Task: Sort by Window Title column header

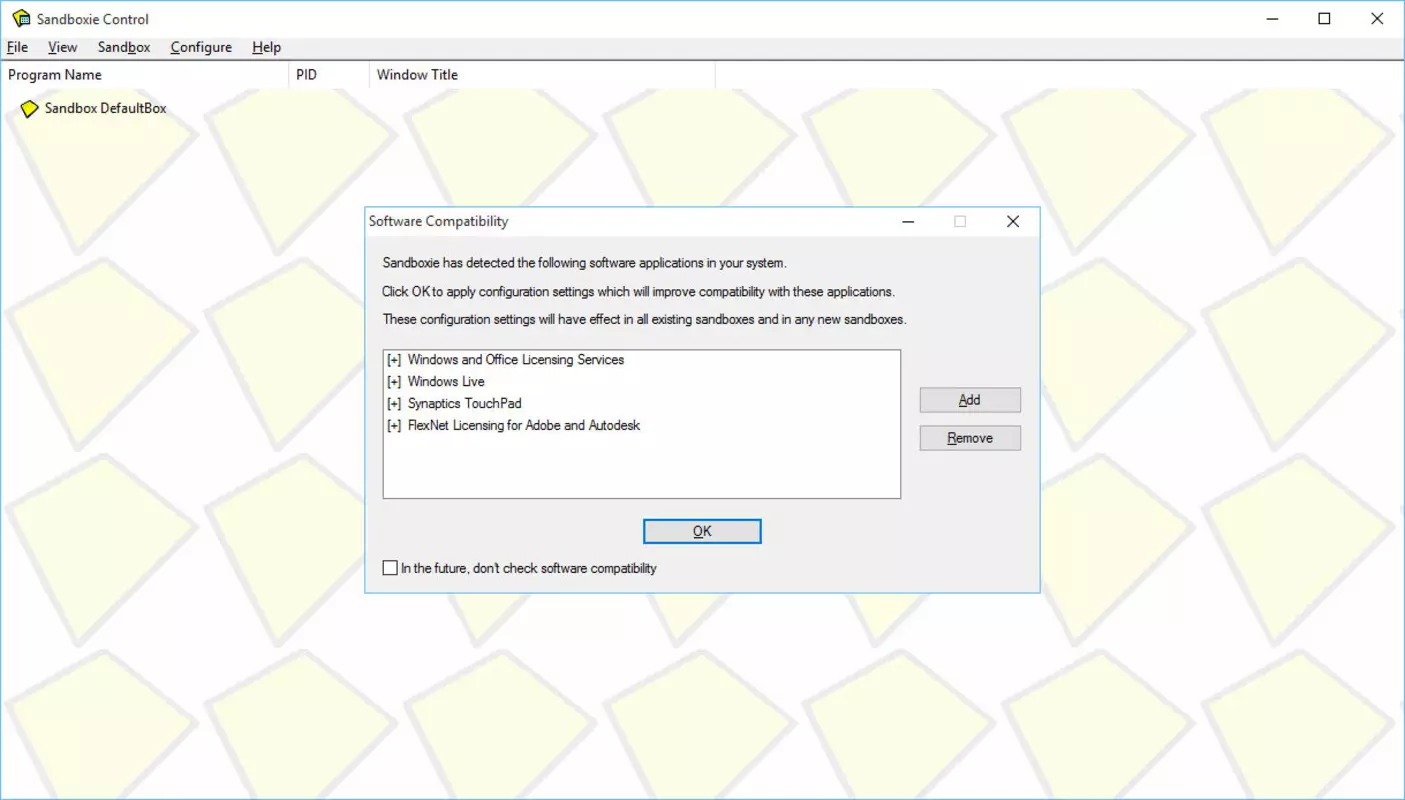Action: [x=542, y=75]
